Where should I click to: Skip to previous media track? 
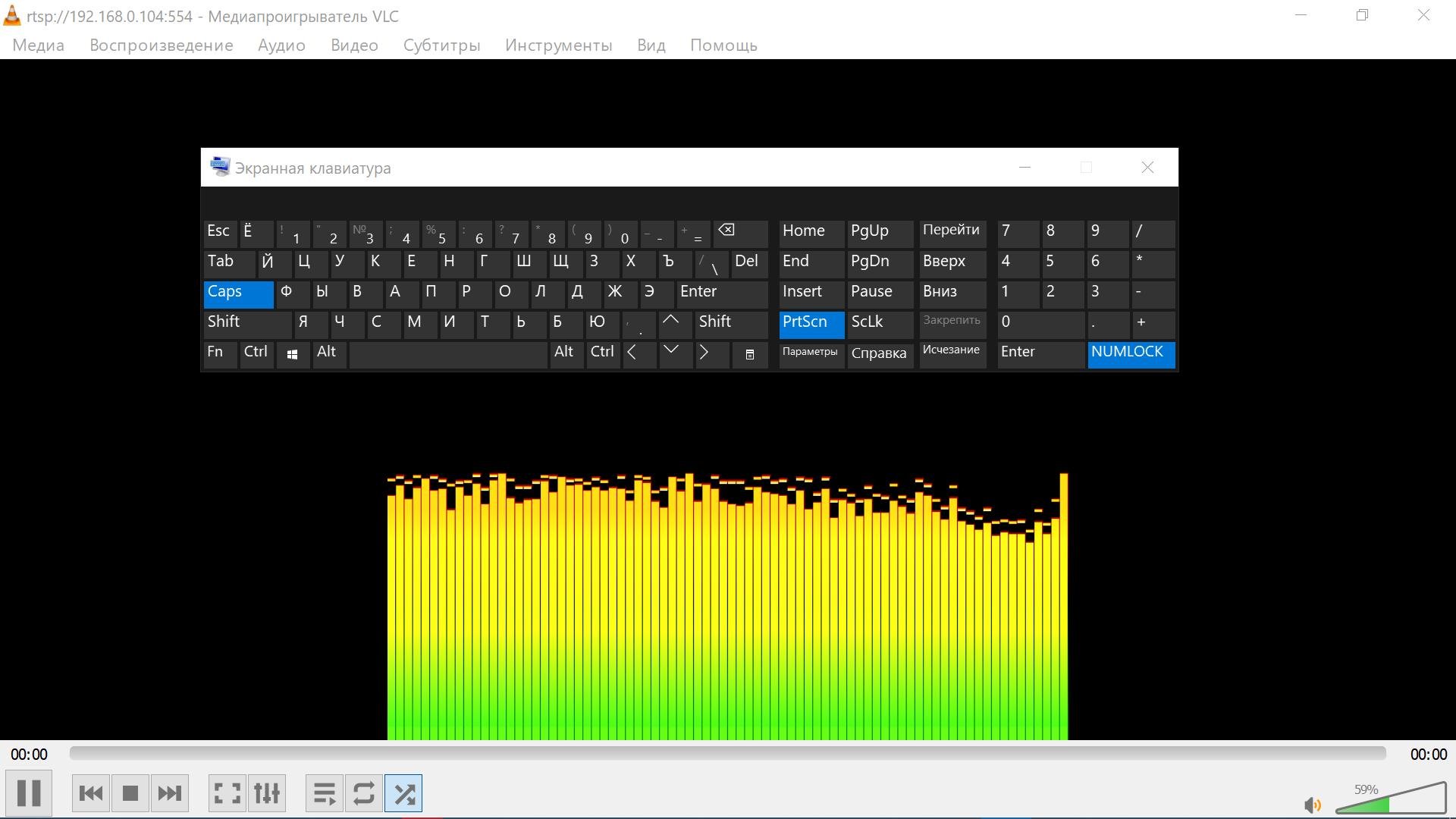click(x=91, y=793)
